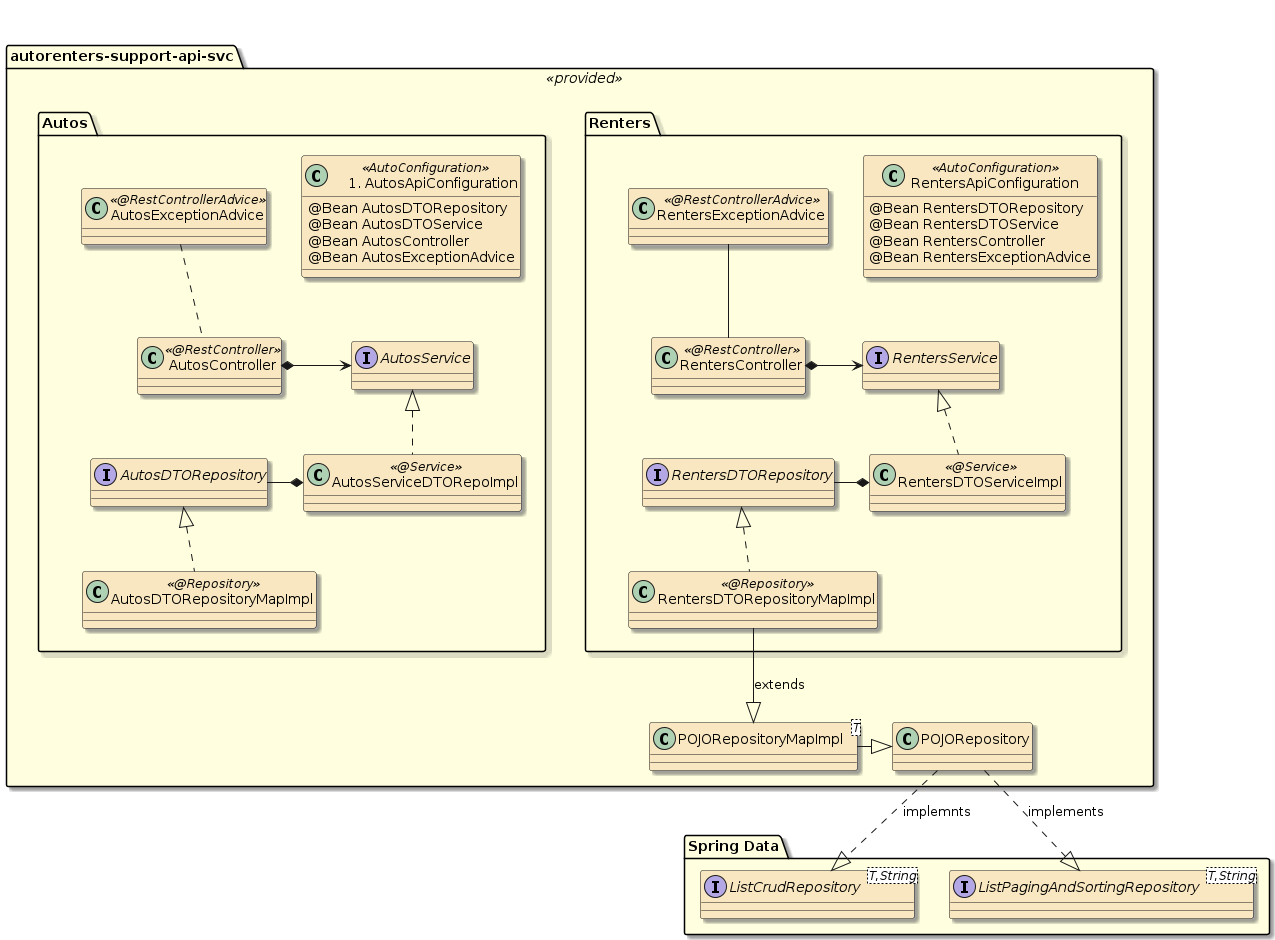Click the «@RestController» stereotype of AutosController
Viewport: 1275px width, 940px height.
pyautogui.click(x=224, y=349)
